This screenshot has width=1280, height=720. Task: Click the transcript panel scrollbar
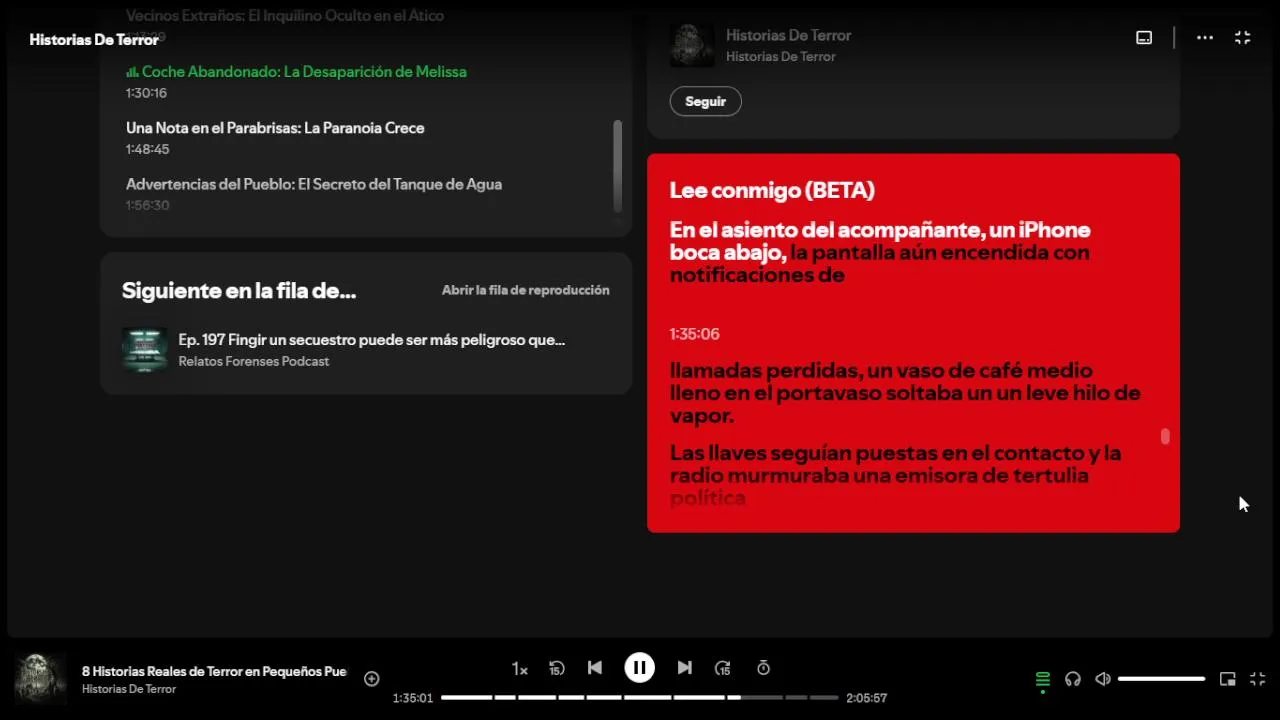click(x=1164, y=437)
